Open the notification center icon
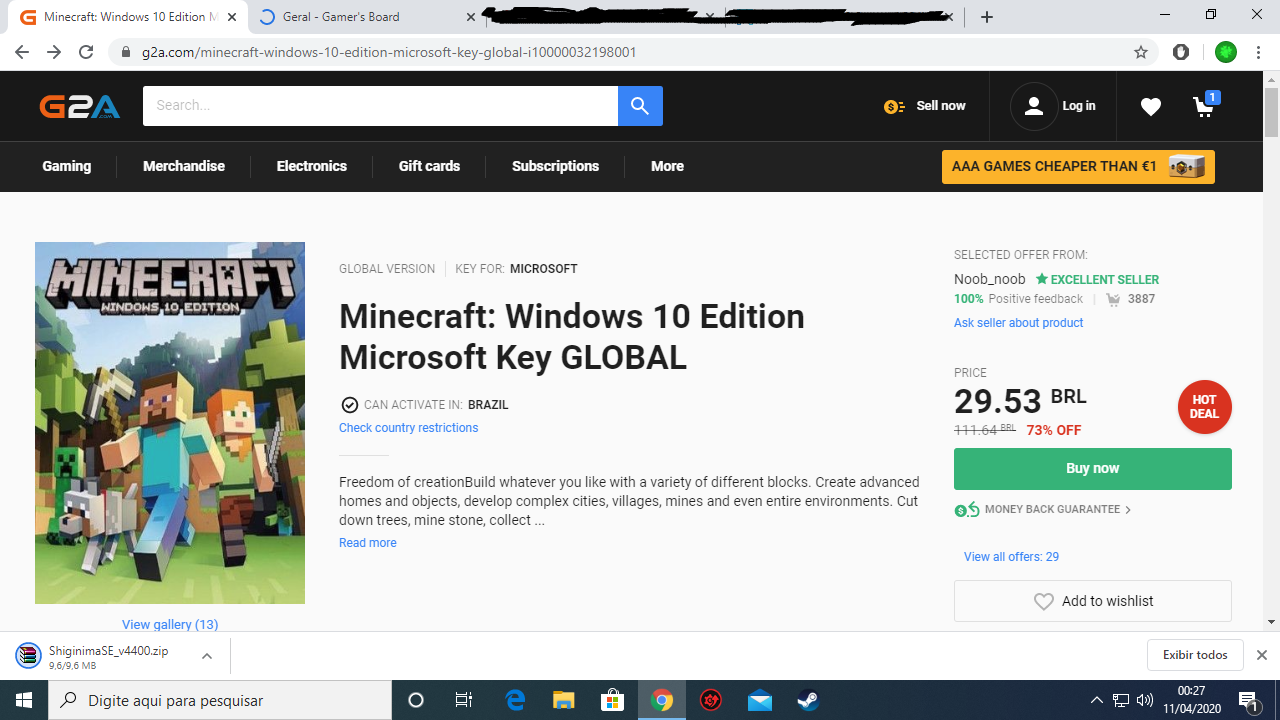This screenshot has height=720, width=1280. [1248, 701]
